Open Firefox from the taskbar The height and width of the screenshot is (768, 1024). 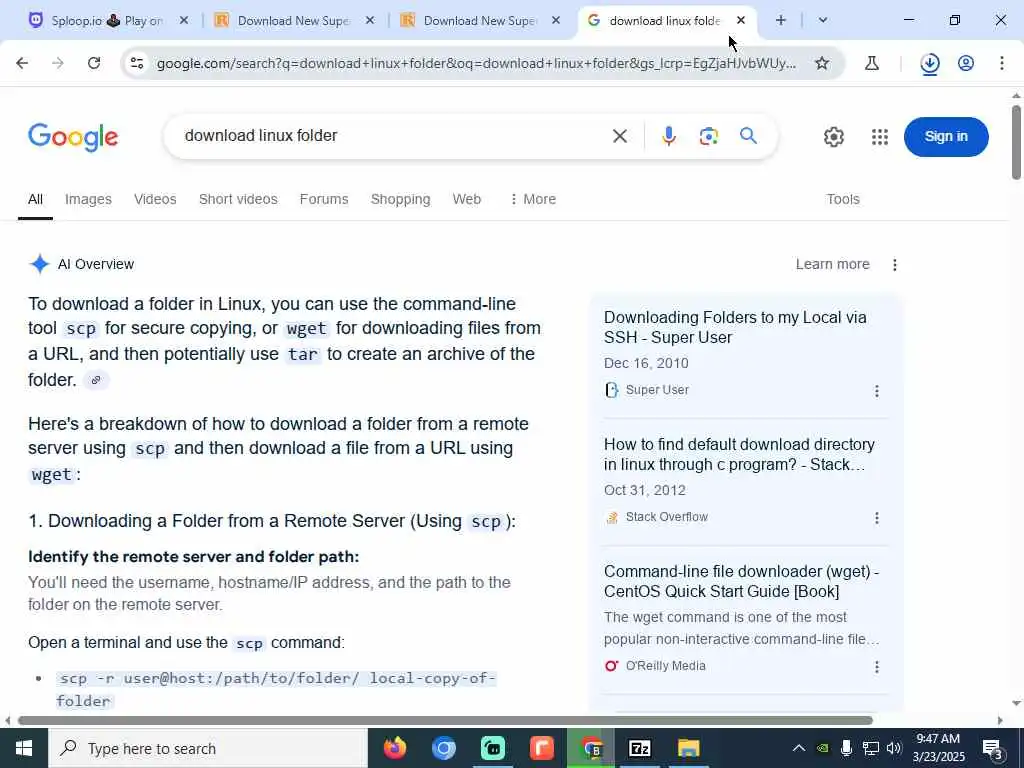tap(394, 748)
